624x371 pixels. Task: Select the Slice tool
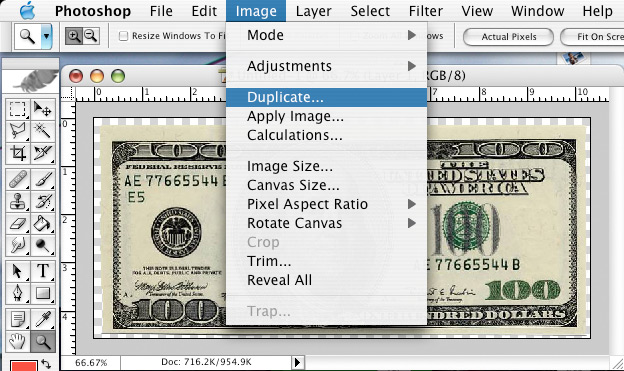[x=43, y=153]
